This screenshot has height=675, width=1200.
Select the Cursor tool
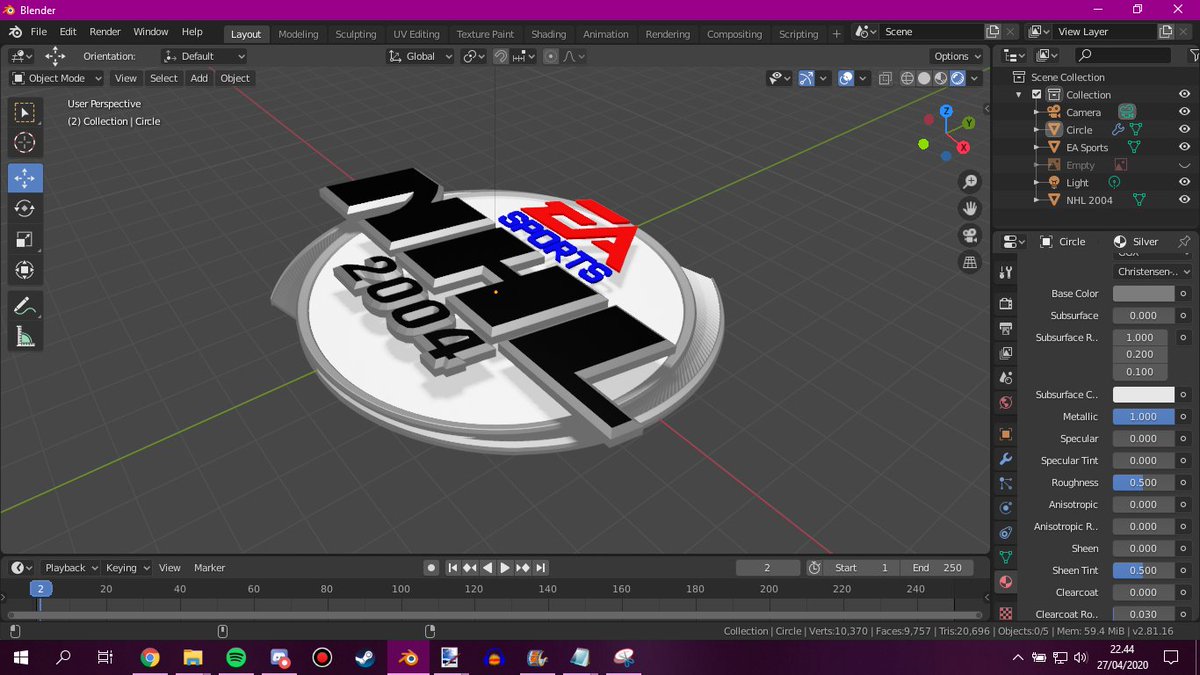click(x=25, y=144)
